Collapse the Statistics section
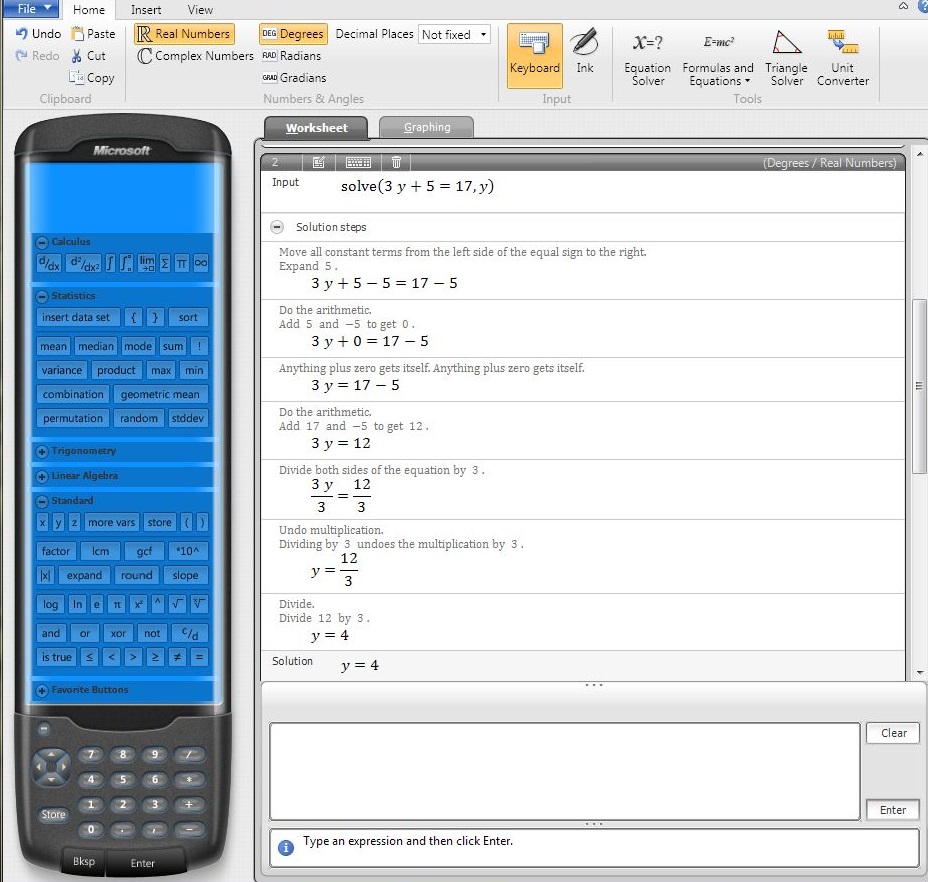The height and width of the screenshot is (882, 928). click(x=42, y=296)
